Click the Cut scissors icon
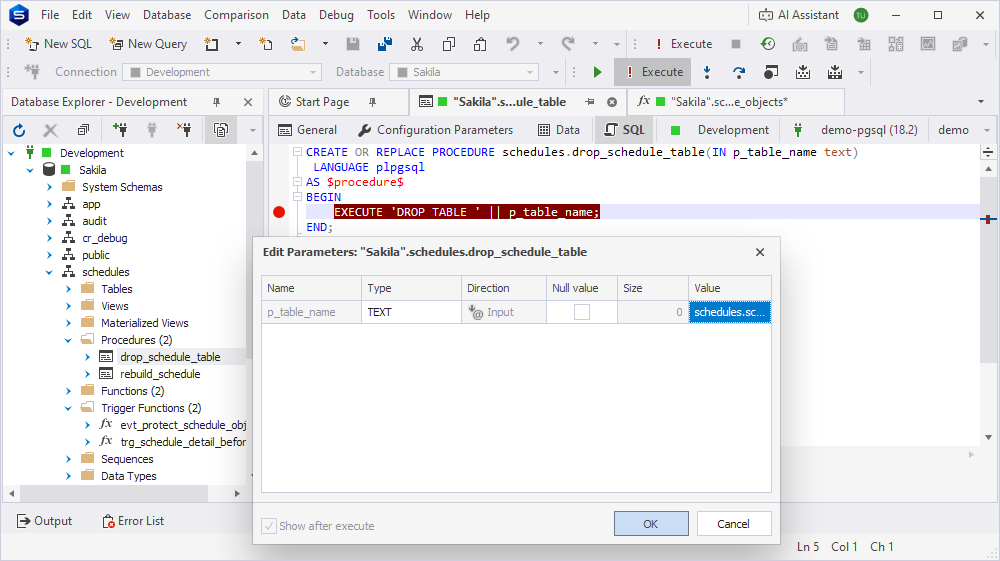Image resolution: width=1000 pixels, height=561 pixels. pos(416,44)
